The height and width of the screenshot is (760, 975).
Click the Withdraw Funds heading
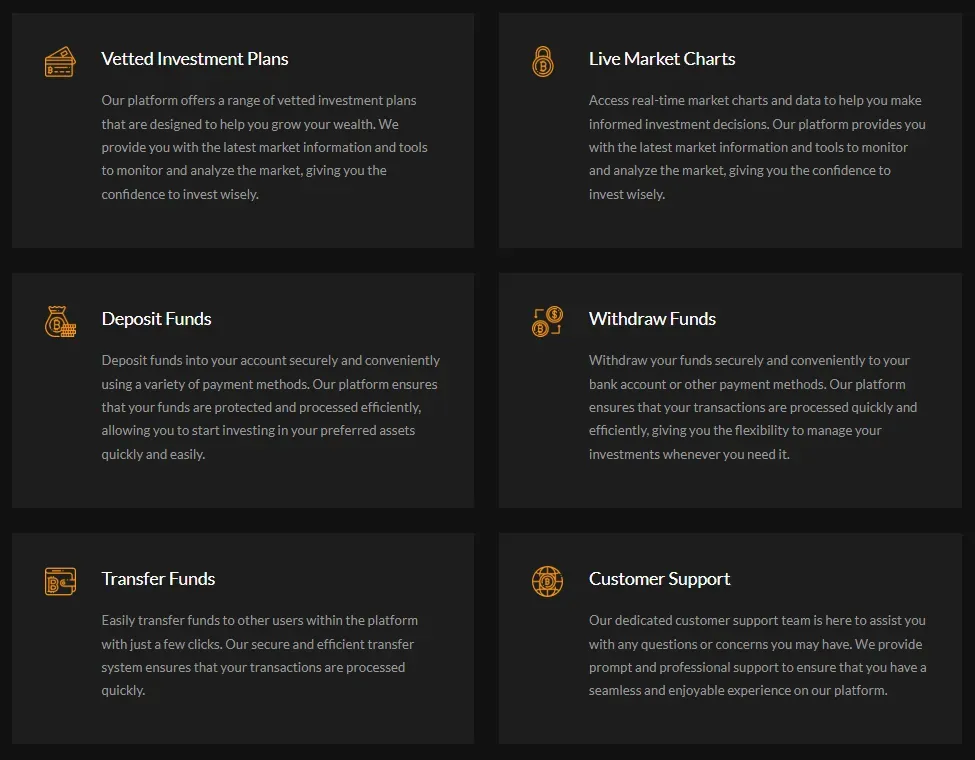(652, 319)
